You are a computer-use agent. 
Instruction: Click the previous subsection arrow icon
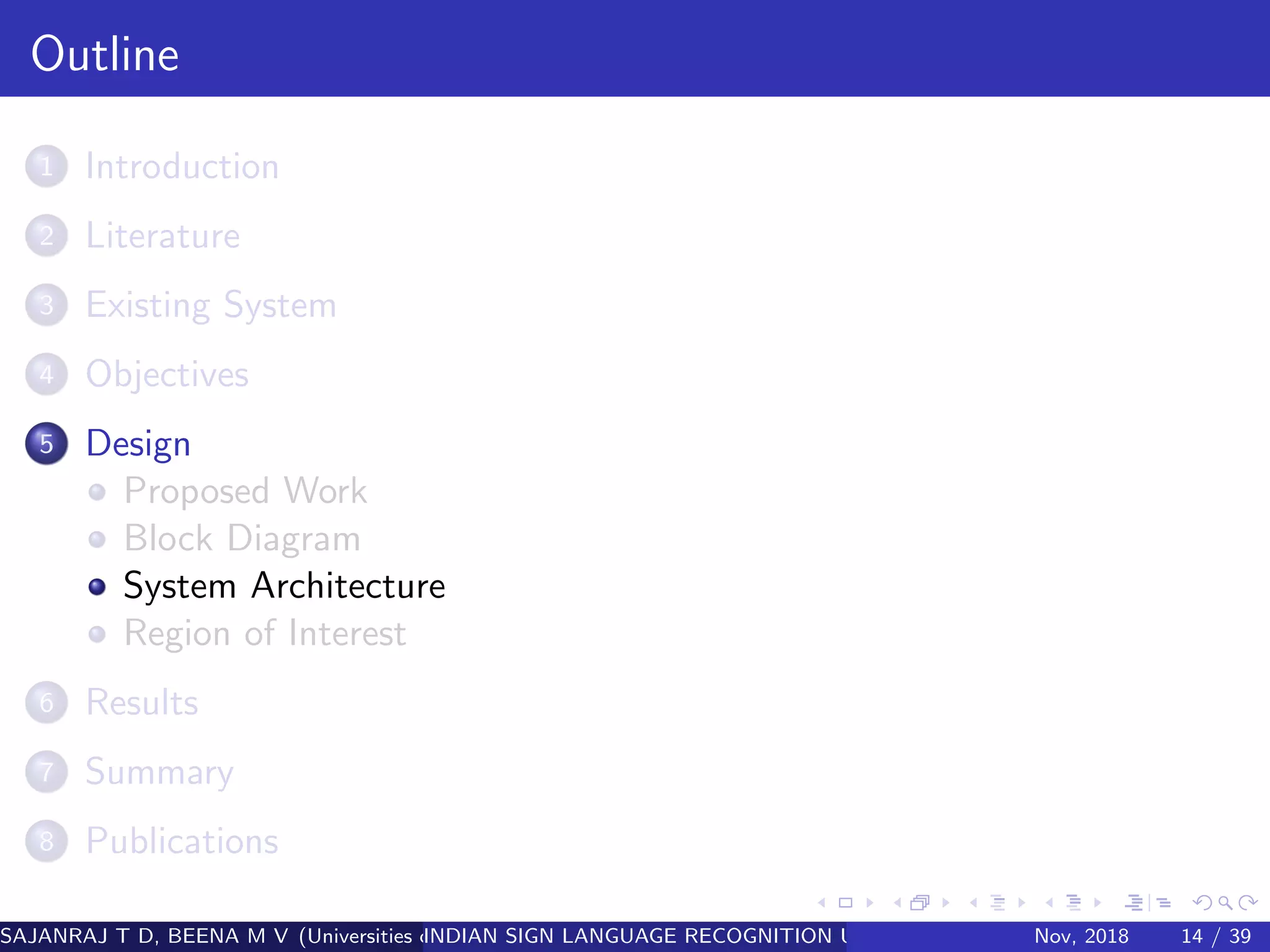pyautogui.click(x=974, y=903)
